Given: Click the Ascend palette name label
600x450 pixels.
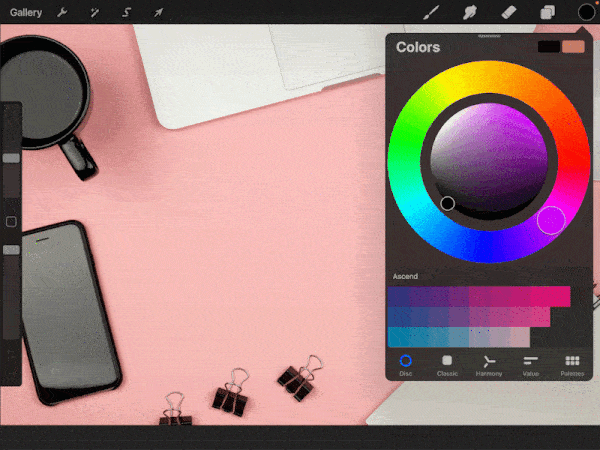Looking at the screenshot, I should coord(405,276).
